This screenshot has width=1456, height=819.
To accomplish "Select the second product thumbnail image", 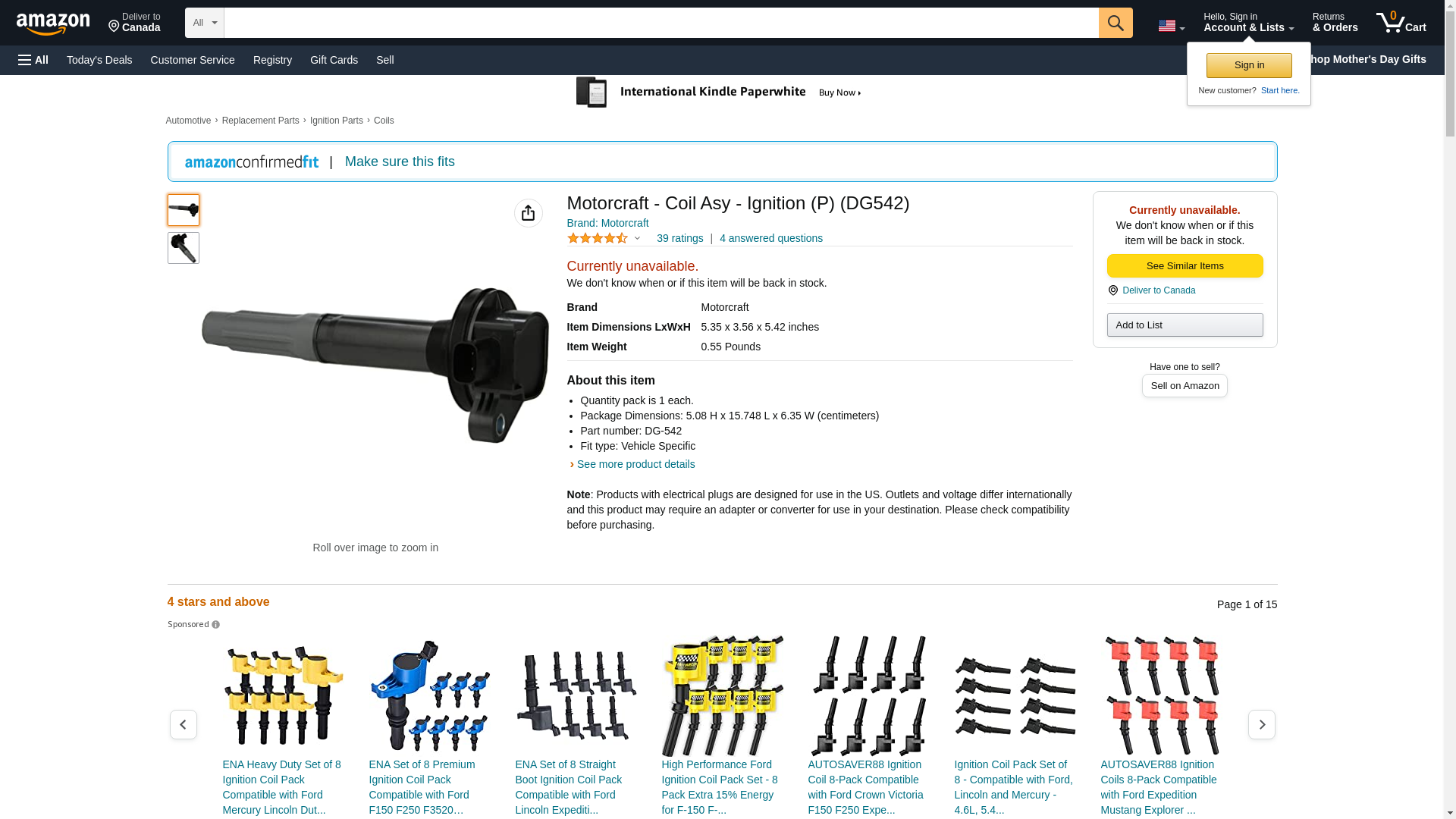I will tap(184, 248).
